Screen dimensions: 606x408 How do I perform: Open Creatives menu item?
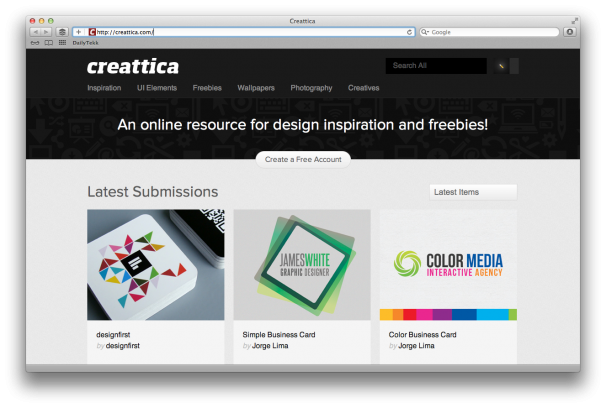pos(363,88)
